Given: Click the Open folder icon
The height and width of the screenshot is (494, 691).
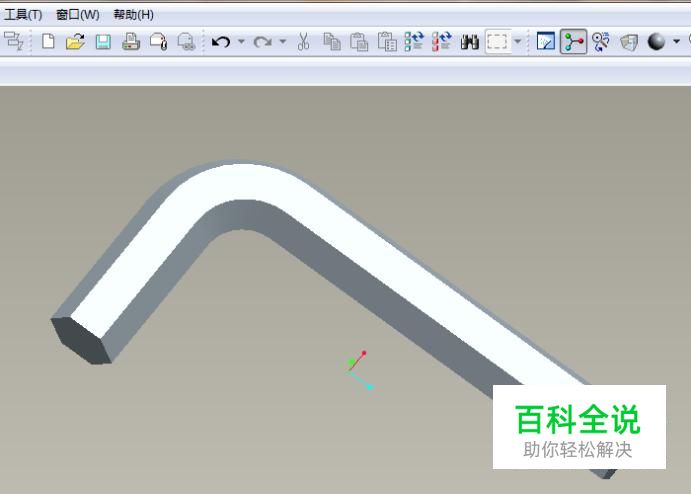Looking at the screenshot, I should tap(75, 41).
